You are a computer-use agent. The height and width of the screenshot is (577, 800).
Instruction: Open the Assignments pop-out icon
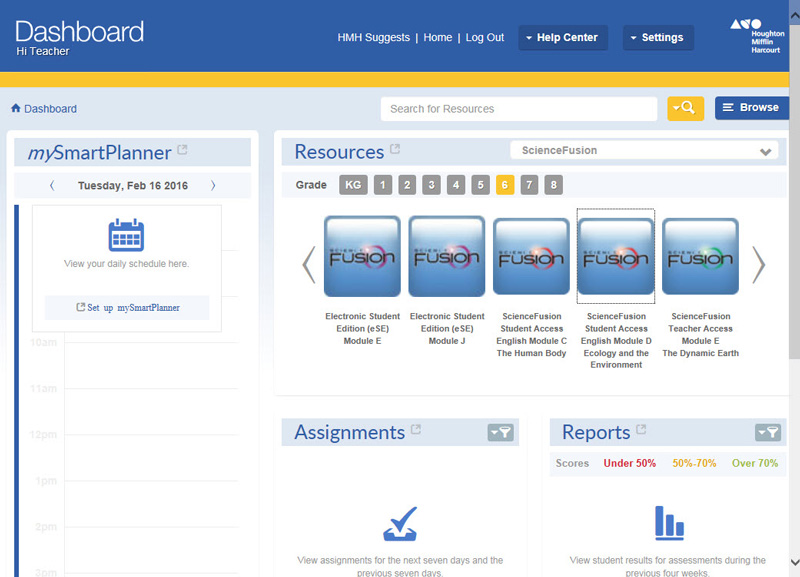(416, 431)
